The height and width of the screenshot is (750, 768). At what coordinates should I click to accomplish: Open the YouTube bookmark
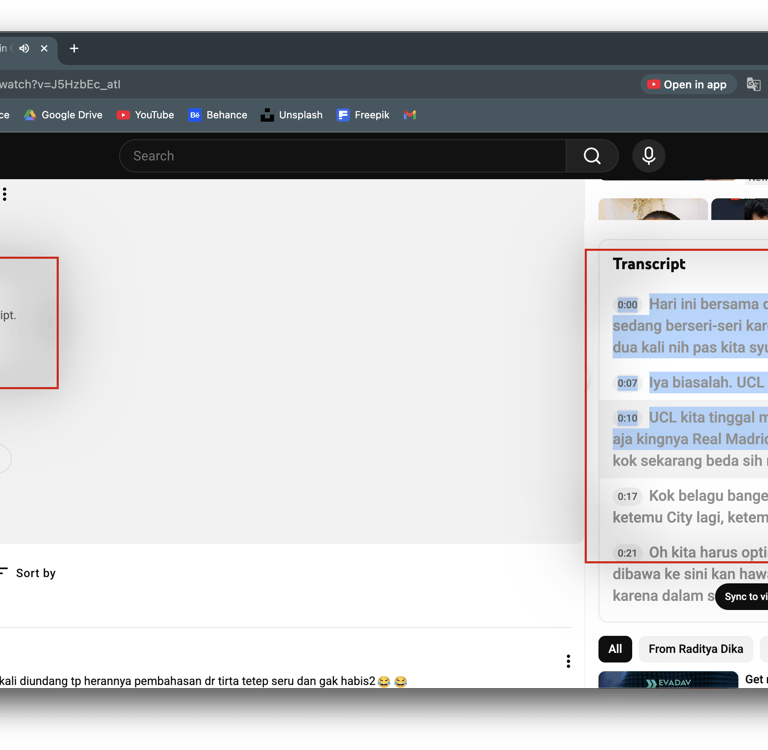(x=145, y=115)
